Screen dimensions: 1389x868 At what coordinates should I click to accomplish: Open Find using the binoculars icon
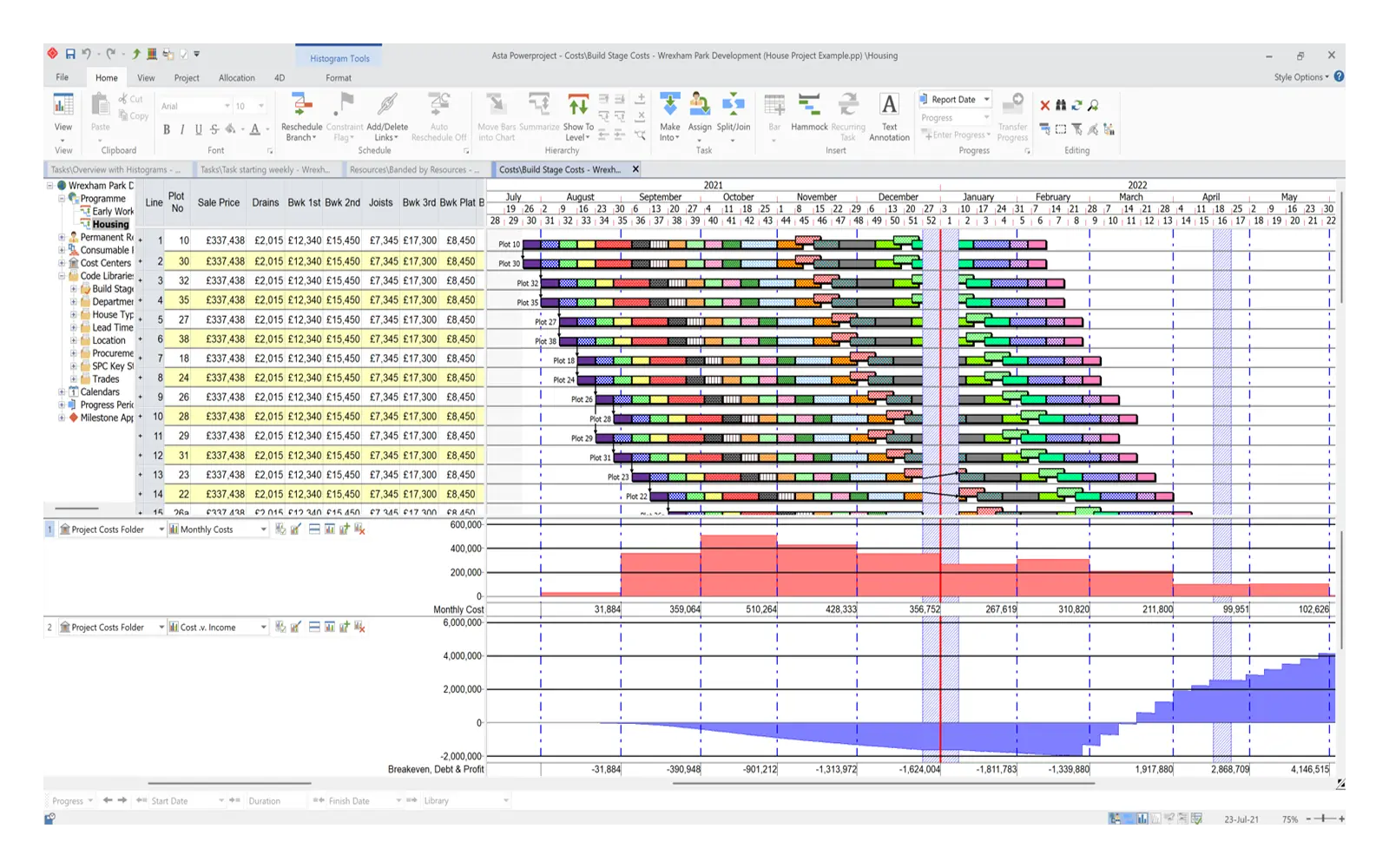tap(1060, 104)
